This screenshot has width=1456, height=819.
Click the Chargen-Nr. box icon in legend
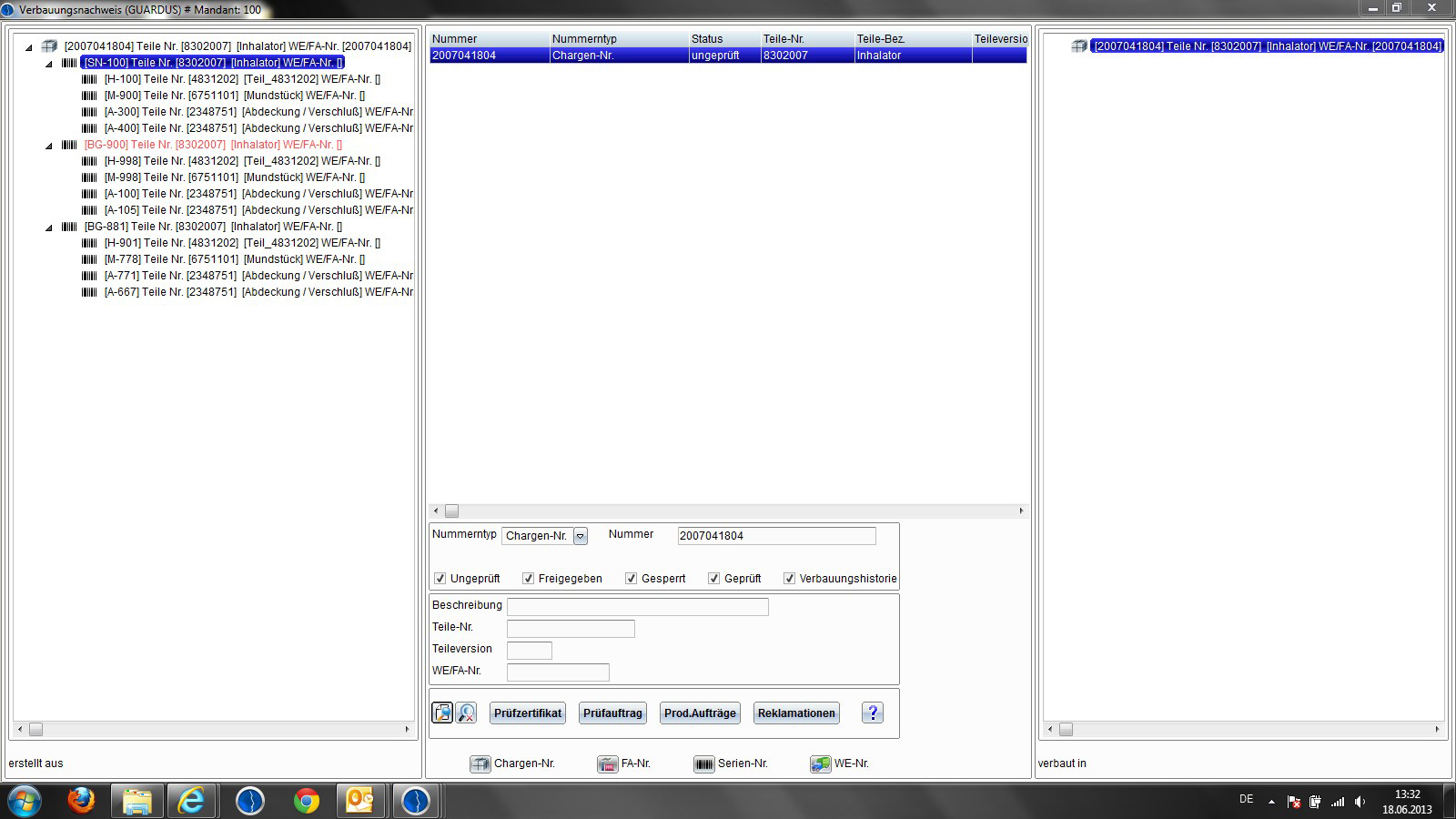[480, 764]
